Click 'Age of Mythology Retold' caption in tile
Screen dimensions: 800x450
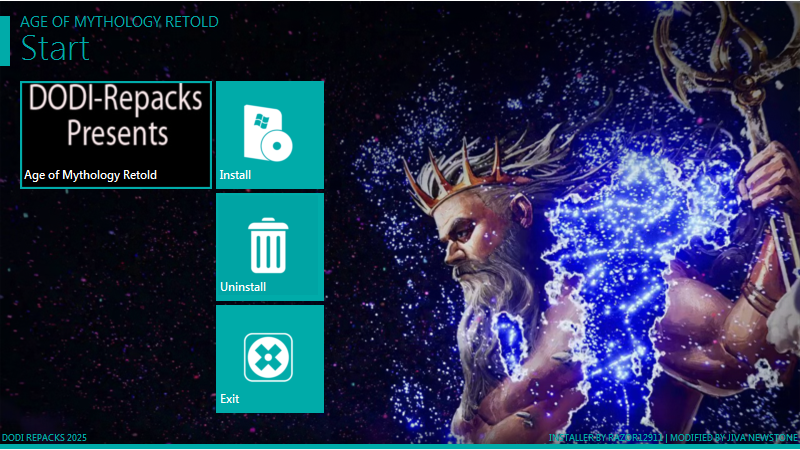pos(90,175)
